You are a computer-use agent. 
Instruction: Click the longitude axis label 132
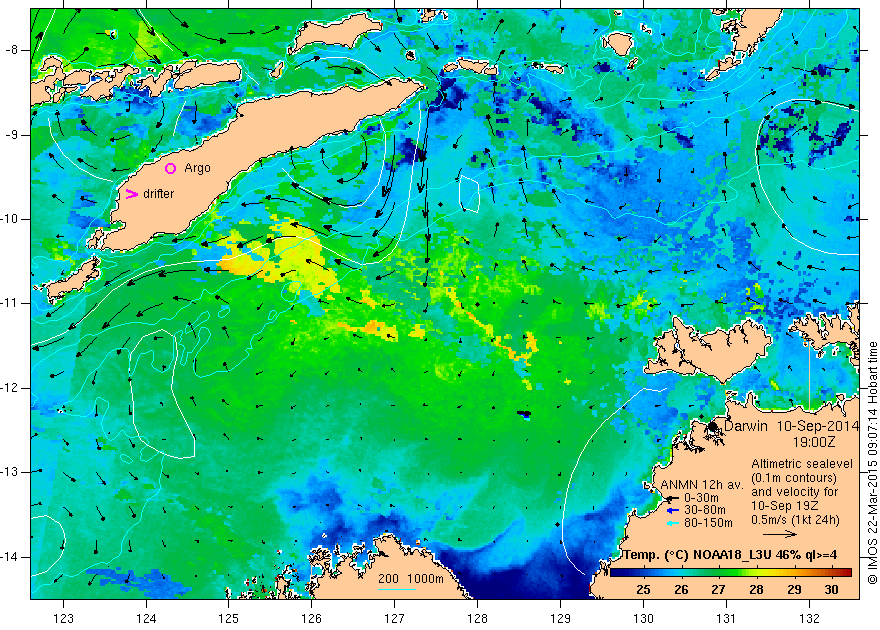809,618
